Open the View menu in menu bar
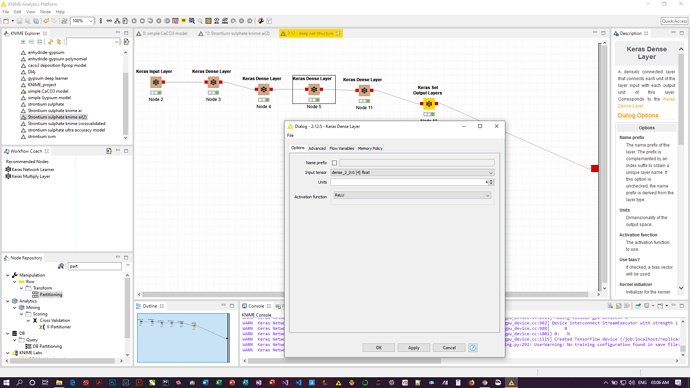This screenshot has width=690, height=388. (30, 12)
